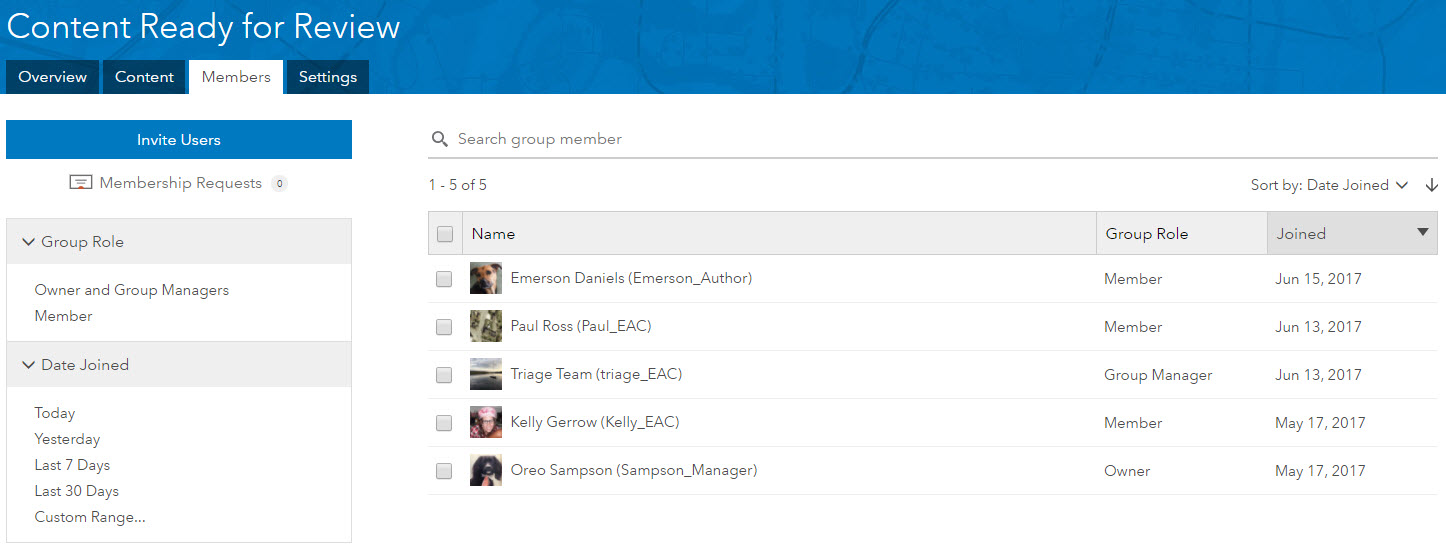
Task: Open the Settings tab
Action: (x=327, y=77)
